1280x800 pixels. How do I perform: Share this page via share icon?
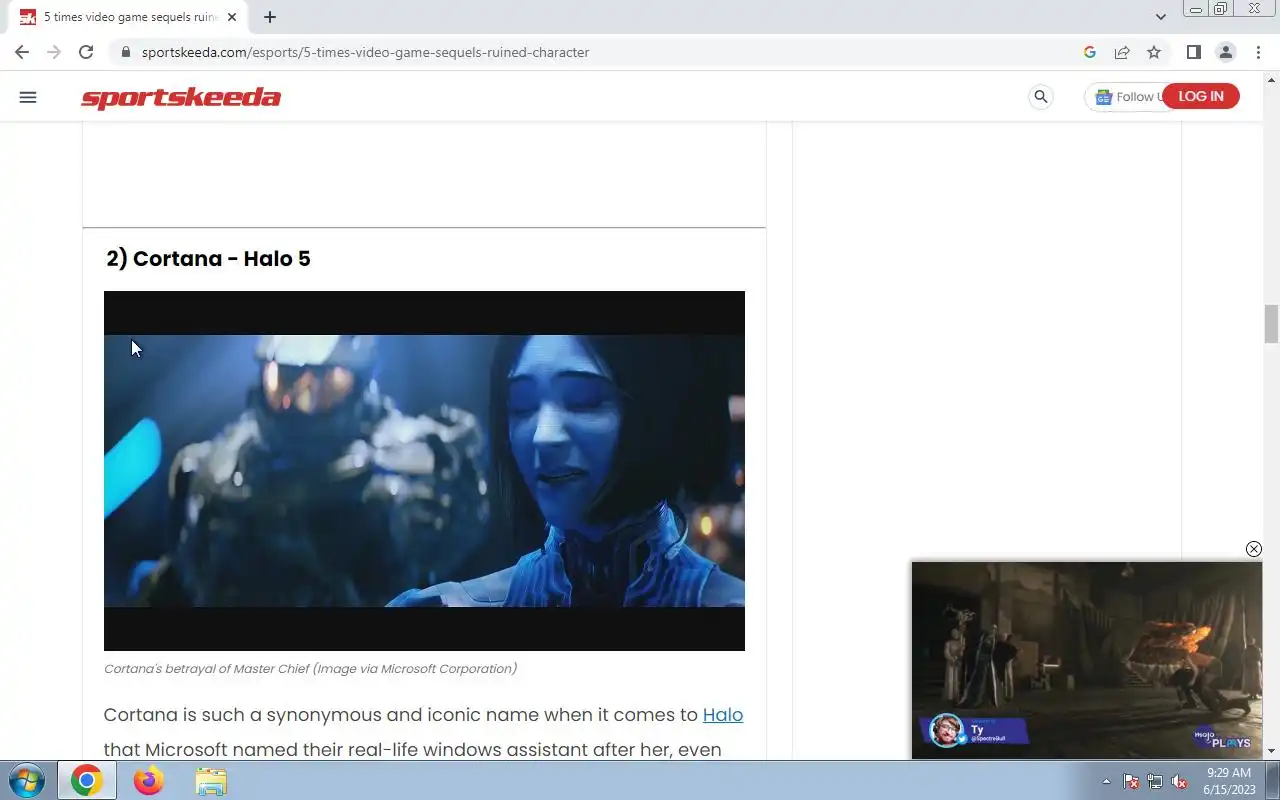click(x=1122, y=52)
